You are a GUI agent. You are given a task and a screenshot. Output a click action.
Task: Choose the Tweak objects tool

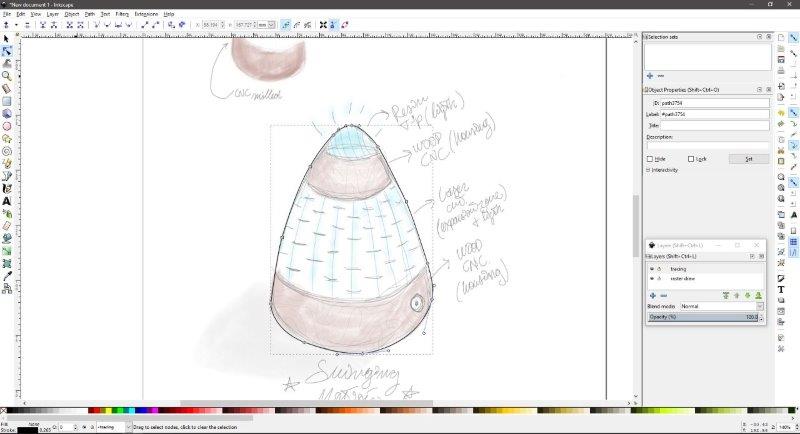pos(7,64)
